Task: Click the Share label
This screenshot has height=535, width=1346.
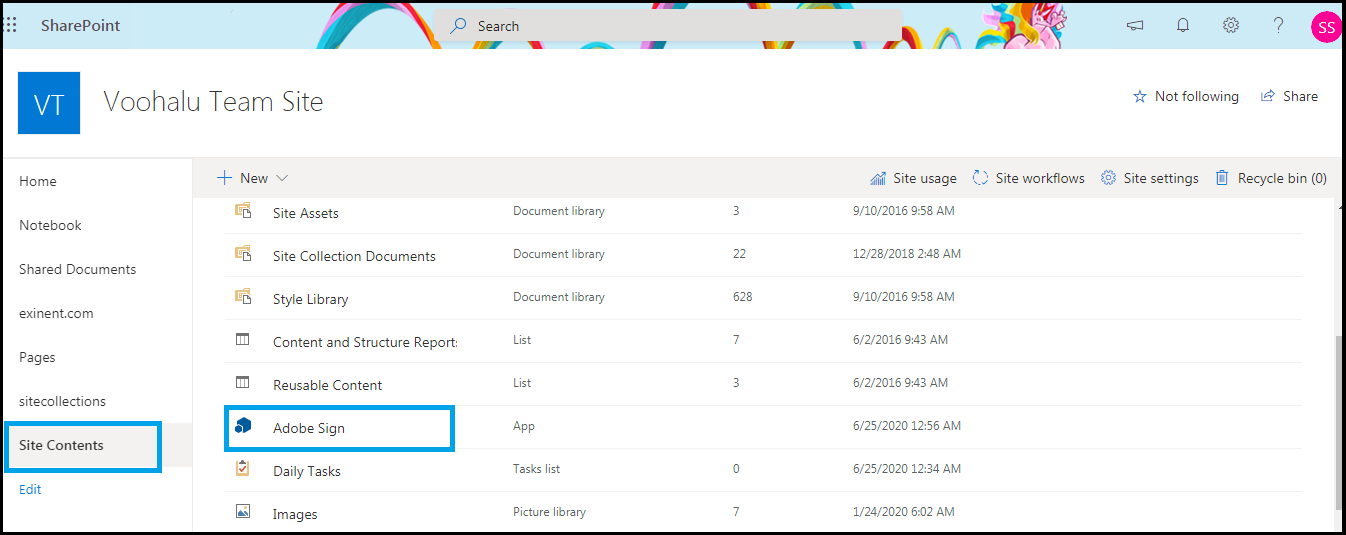Action: (x=1300, y=96)
